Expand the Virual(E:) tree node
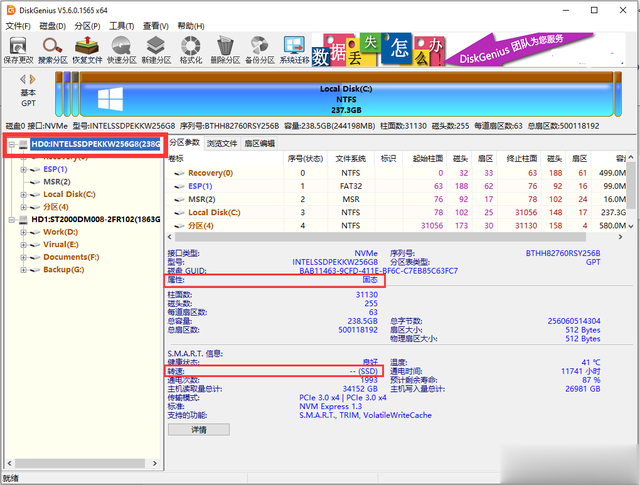 click(23, 245)
